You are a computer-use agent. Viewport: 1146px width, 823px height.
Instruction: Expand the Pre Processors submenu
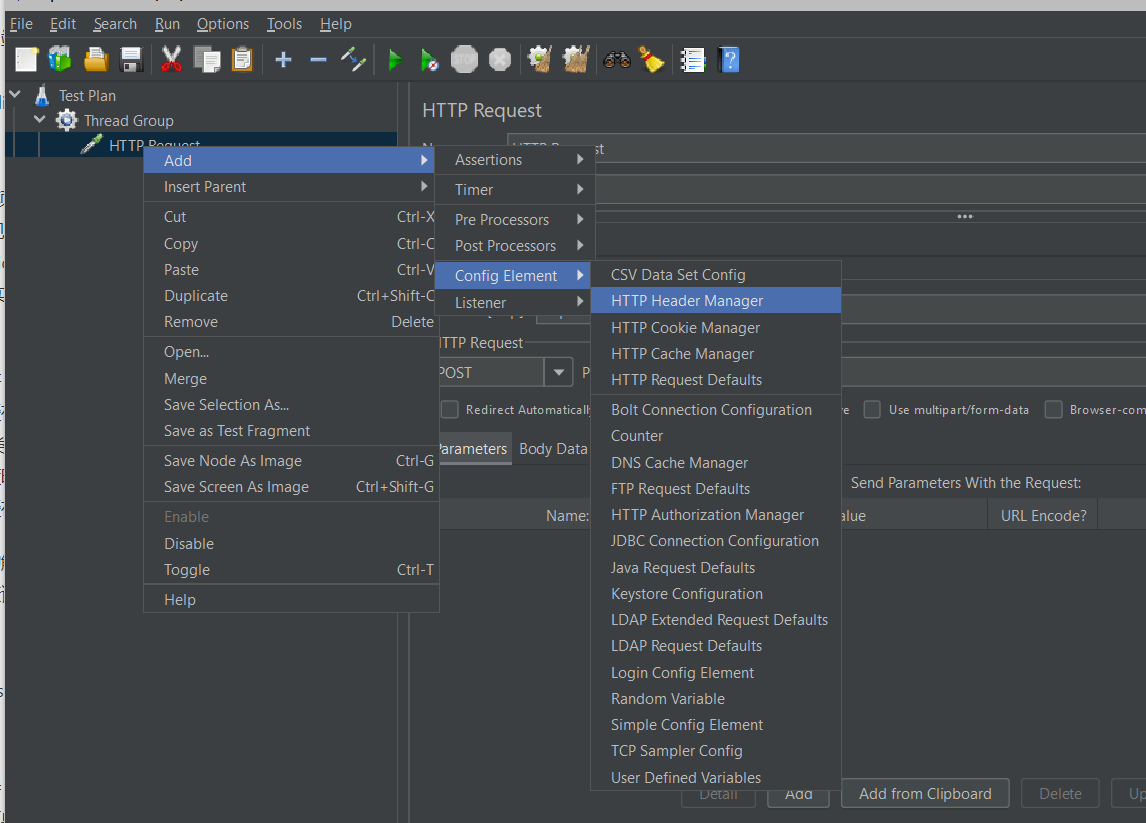click(515, 219)
